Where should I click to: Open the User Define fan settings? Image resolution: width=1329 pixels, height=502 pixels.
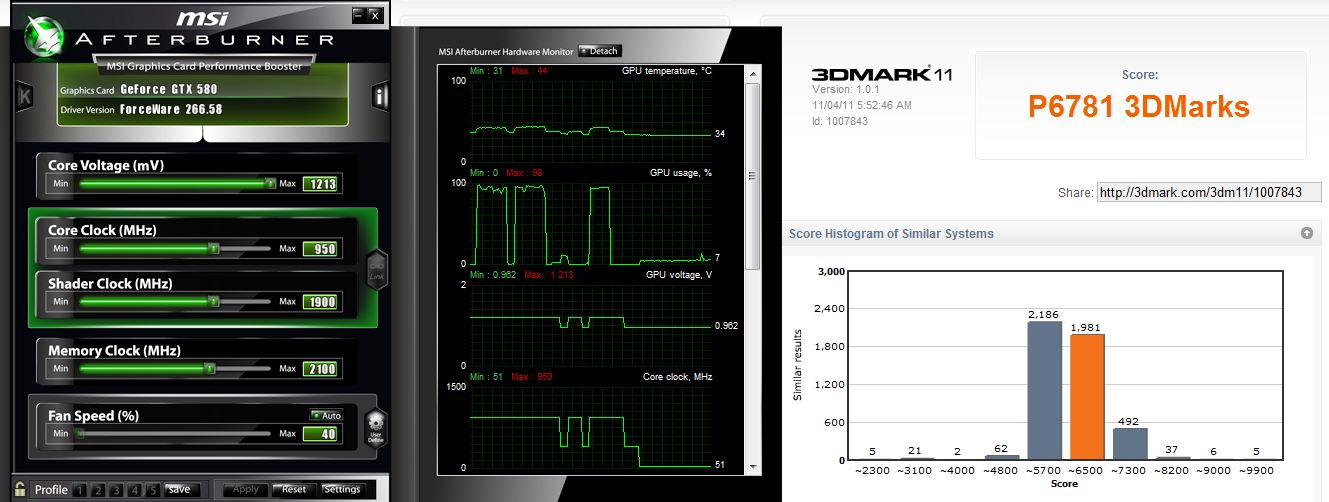(x=375, y=427)
